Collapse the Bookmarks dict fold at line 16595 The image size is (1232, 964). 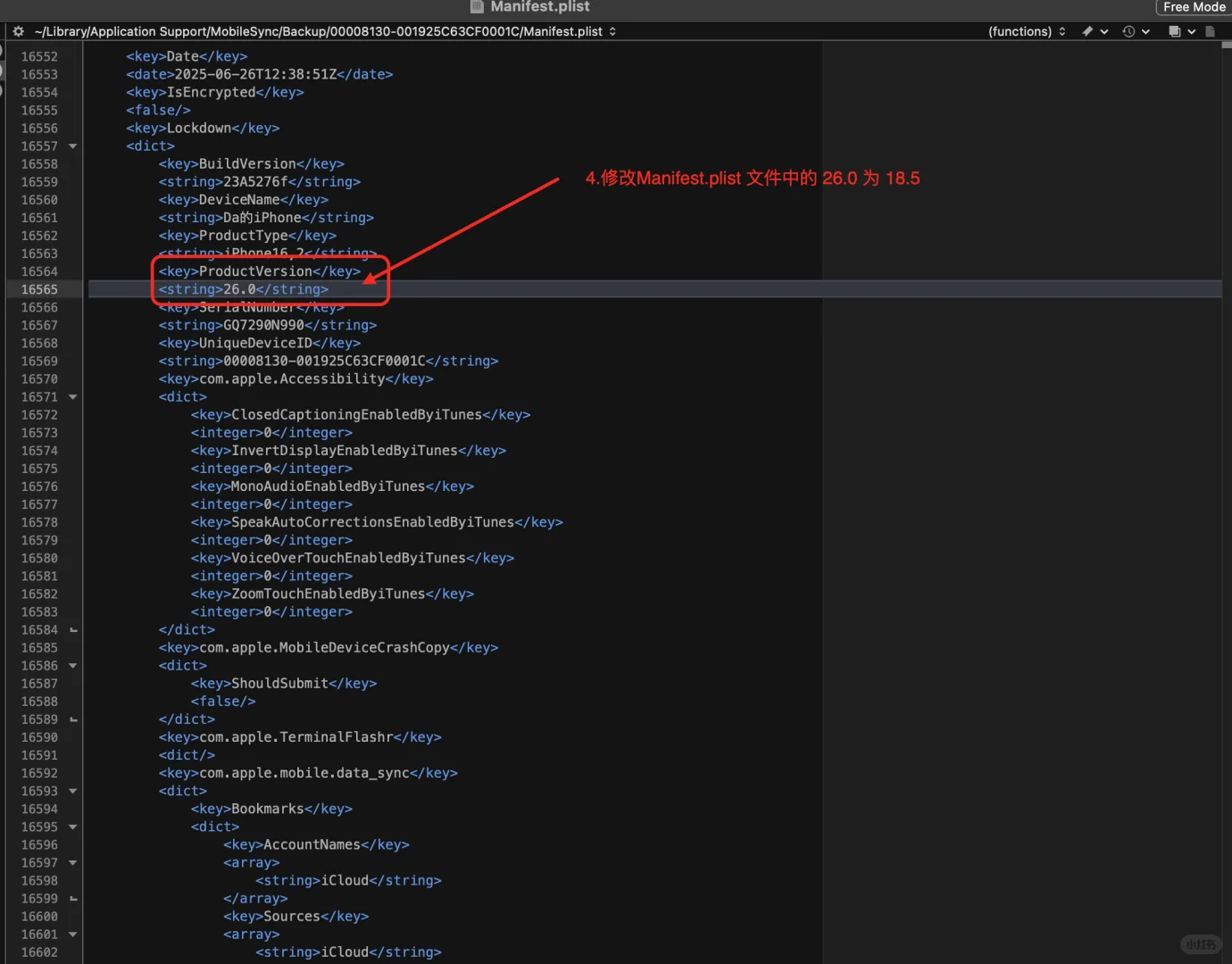pyautogui.click(x=73, y=827)
